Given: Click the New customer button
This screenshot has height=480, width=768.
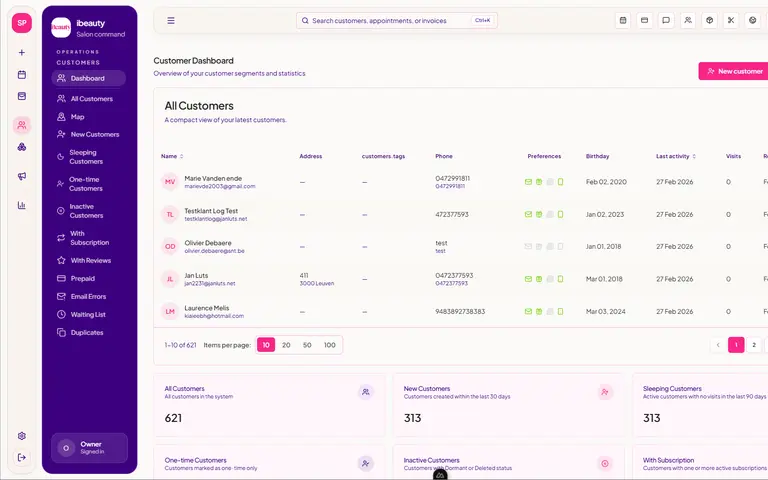Looking at the screenshot, I should pos(734,71).
